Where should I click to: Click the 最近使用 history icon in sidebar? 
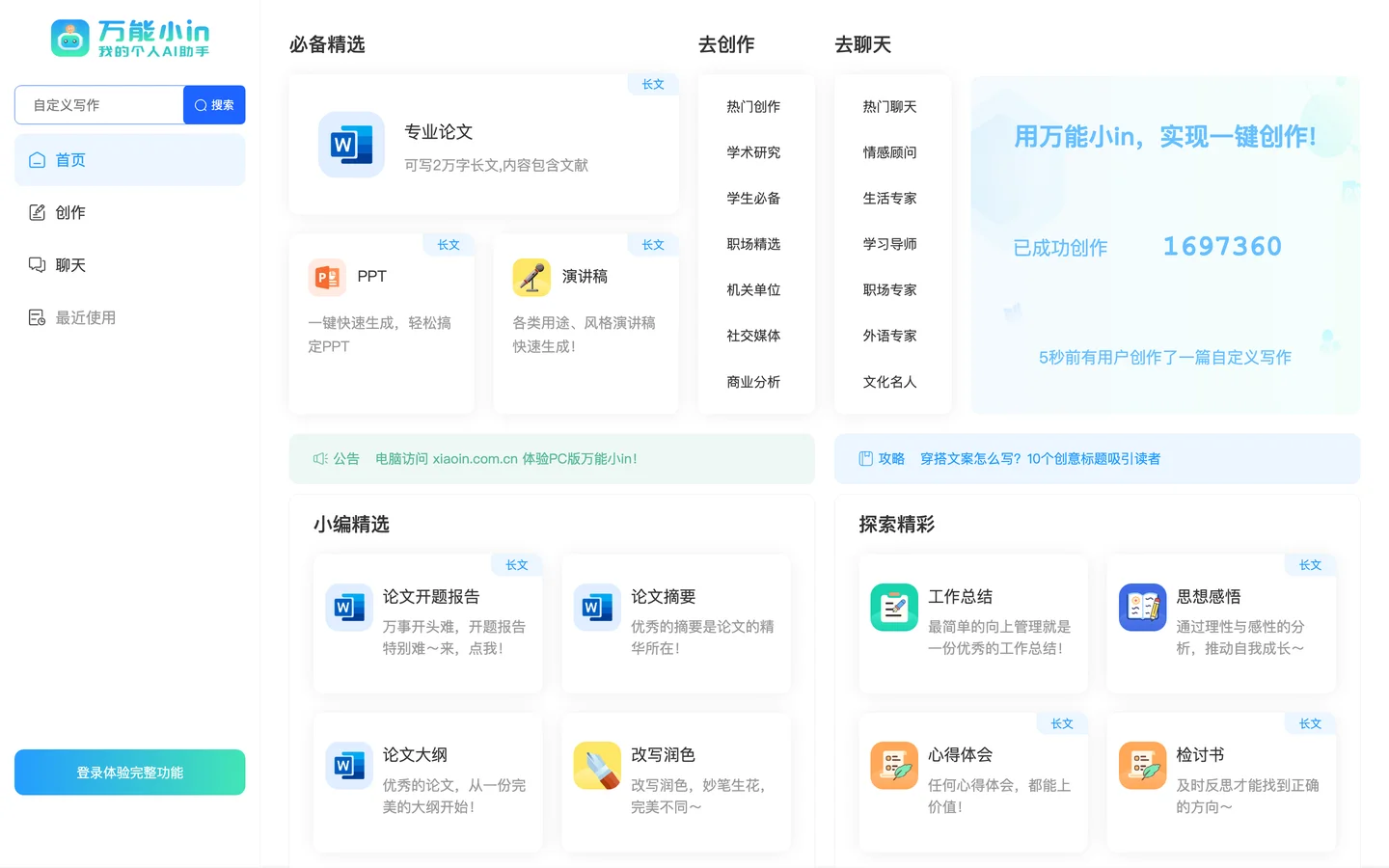coord(37,317)
